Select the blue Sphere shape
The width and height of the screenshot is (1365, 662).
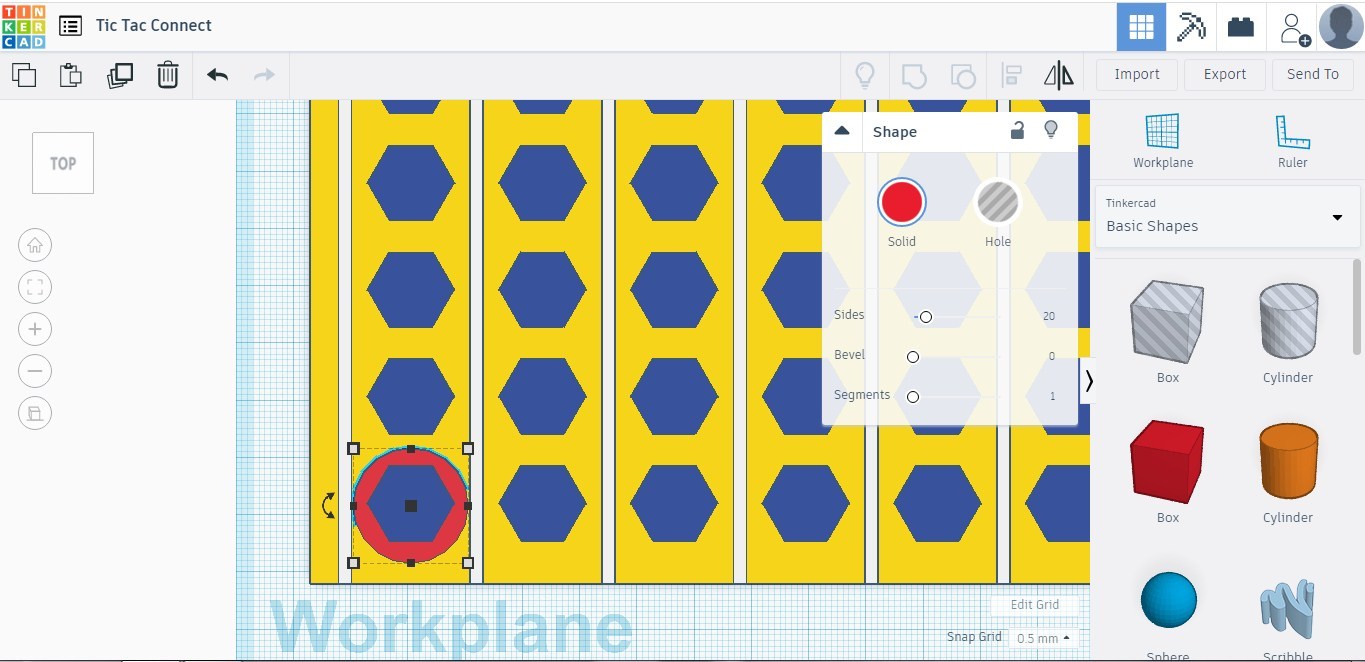tap(1166, 600)
